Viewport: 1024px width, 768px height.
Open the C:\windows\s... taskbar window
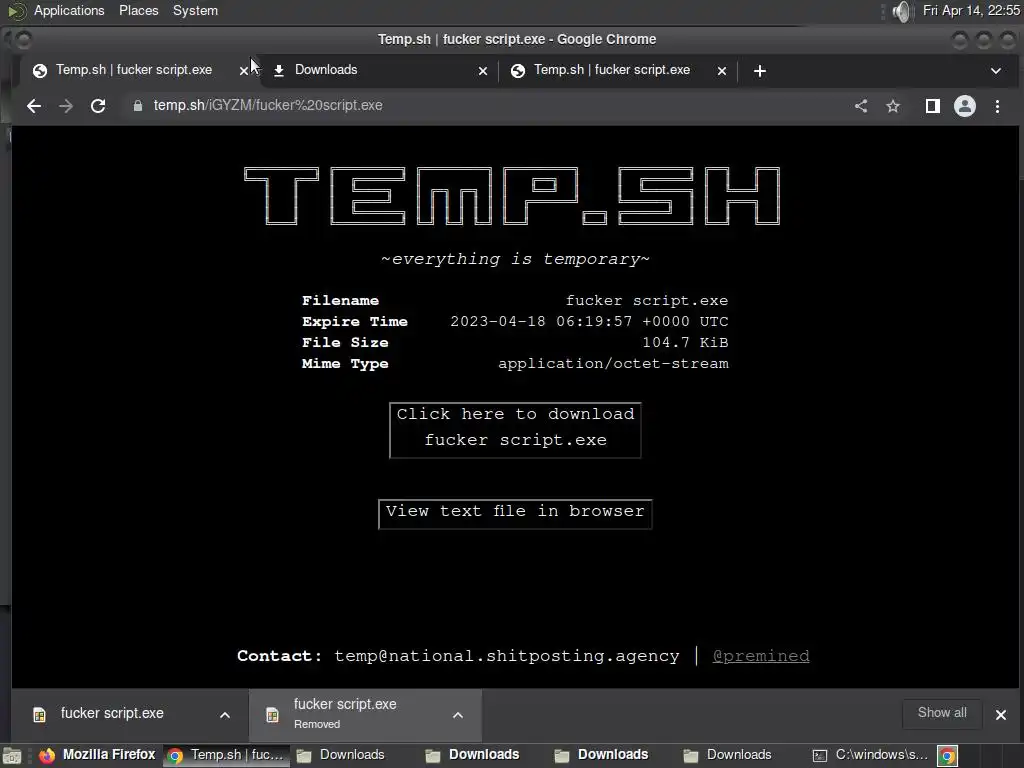tap(870, 755)
